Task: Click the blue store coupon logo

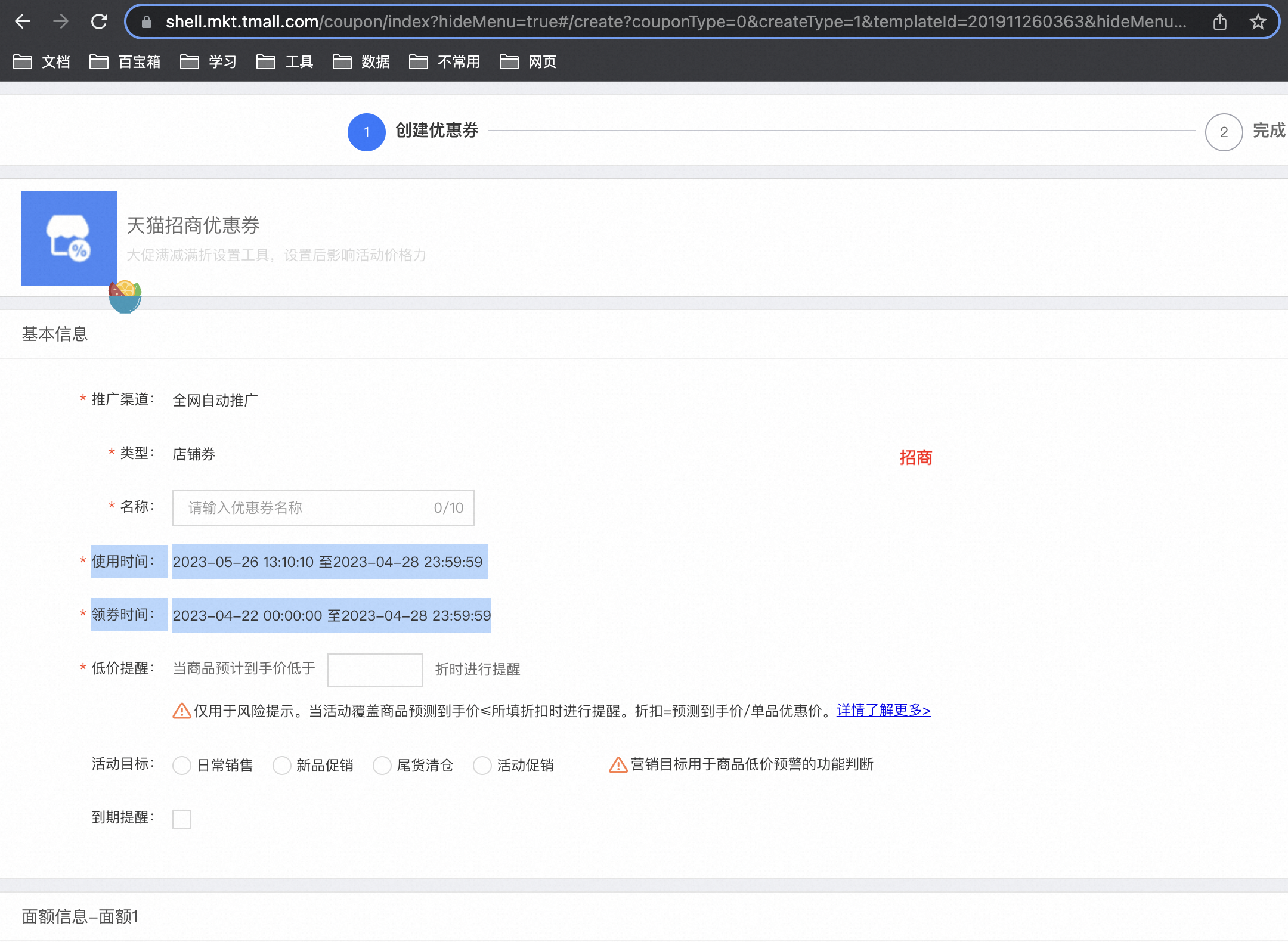Action: coord(69,238)
